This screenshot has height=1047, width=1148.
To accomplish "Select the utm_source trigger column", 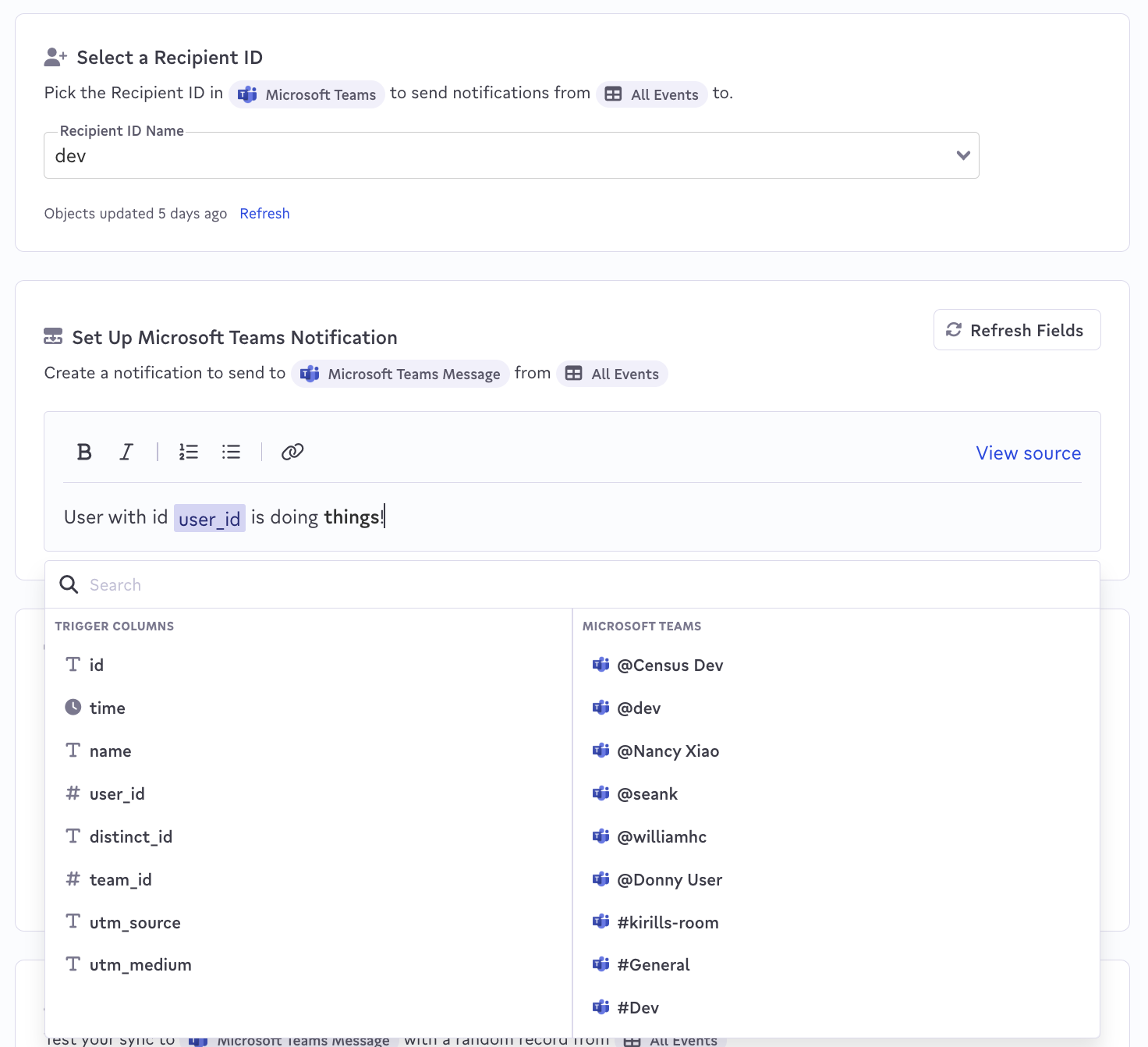I will click(135, 922).
